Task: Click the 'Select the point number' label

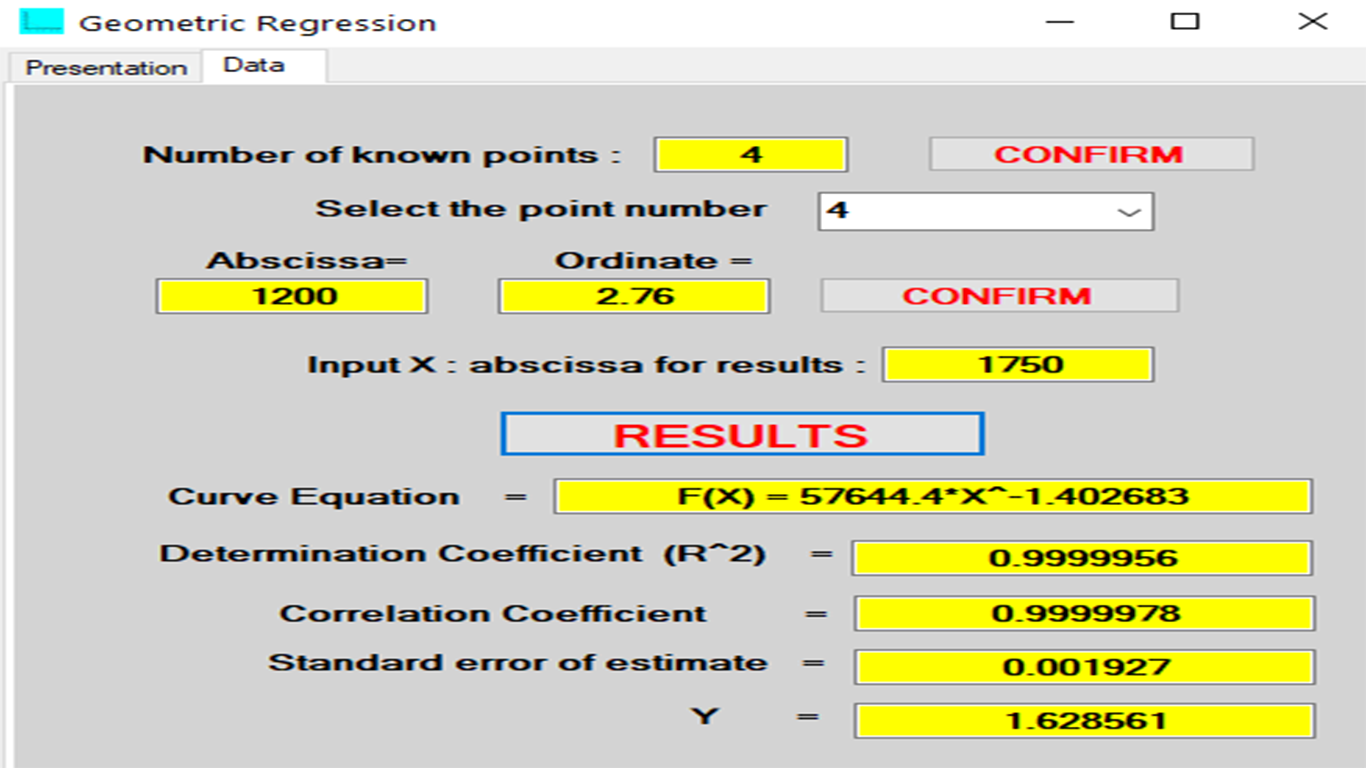Action: [x=542, y=210]
